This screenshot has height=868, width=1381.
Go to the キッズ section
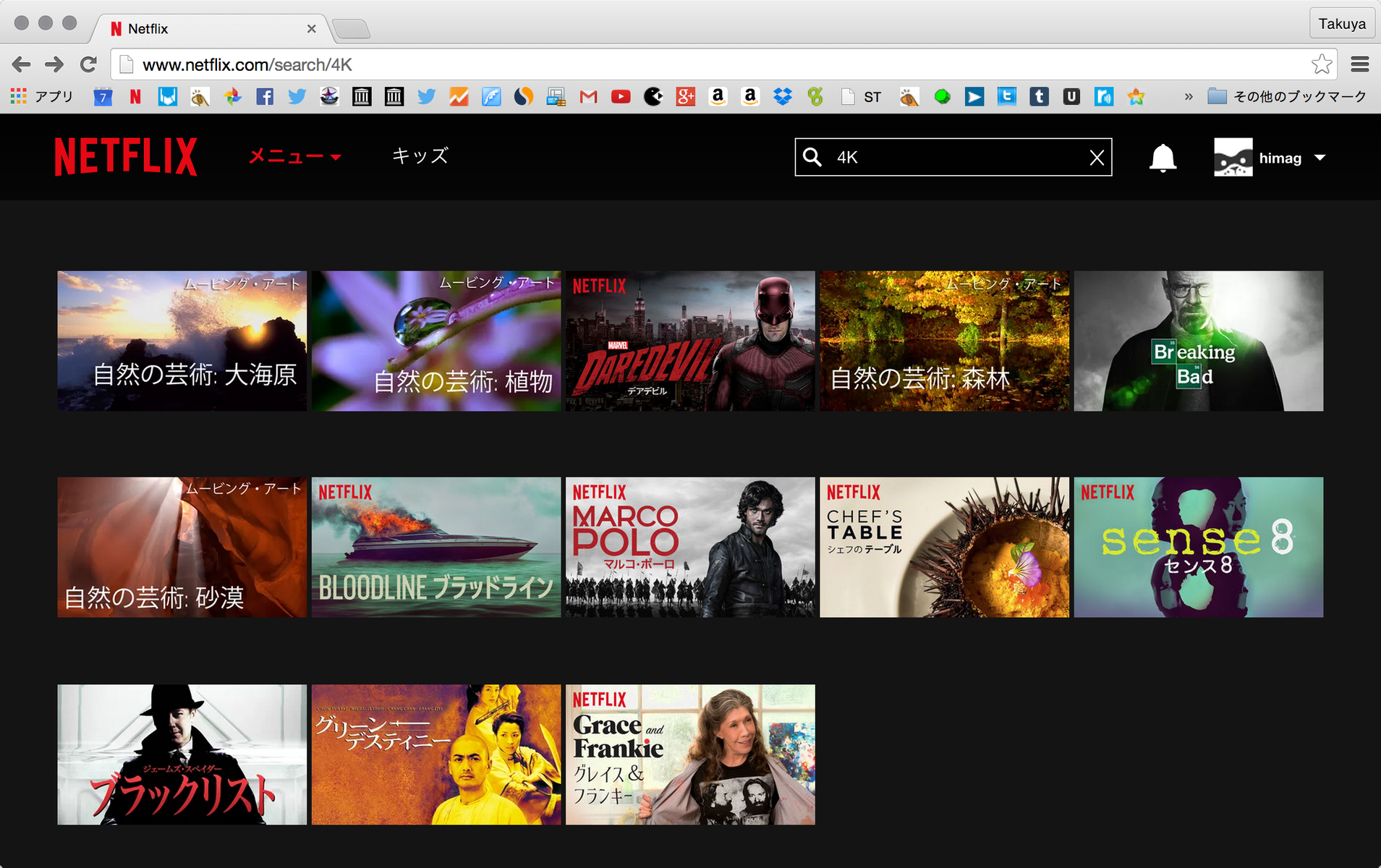[x=420, y=156]
